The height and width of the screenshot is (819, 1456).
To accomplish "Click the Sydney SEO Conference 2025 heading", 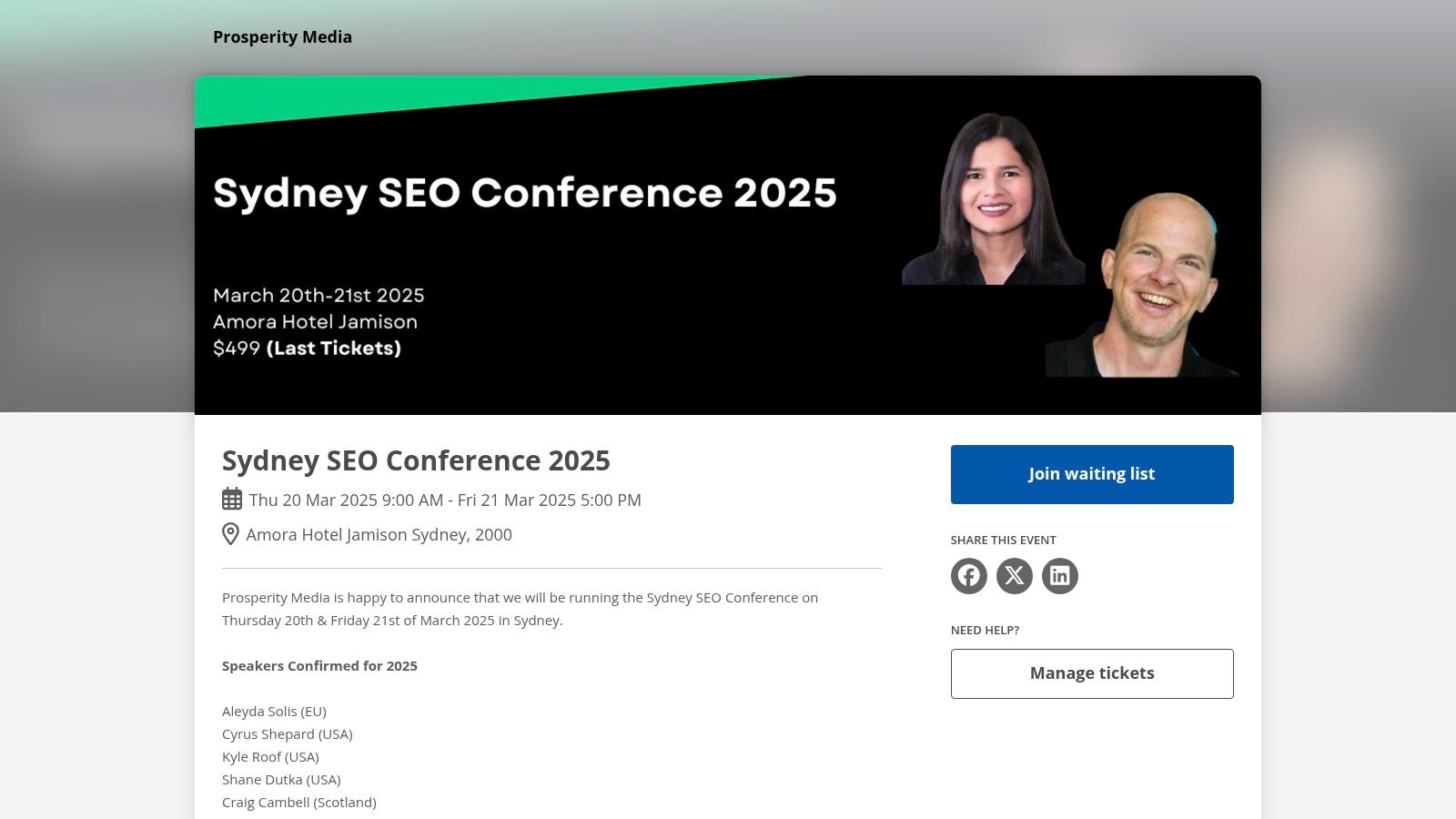I will tap(416, 460).
